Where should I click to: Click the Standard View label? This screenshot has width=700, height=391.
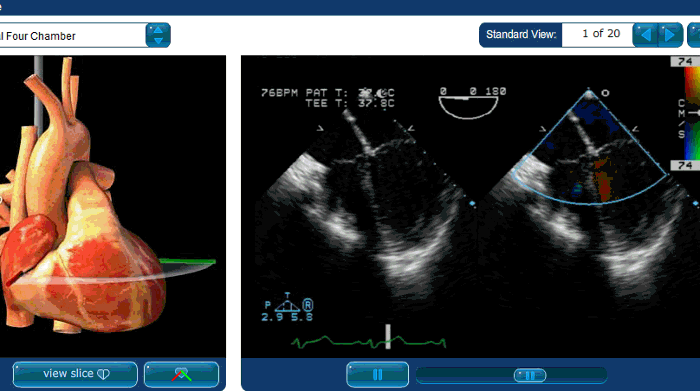point(521,34)
